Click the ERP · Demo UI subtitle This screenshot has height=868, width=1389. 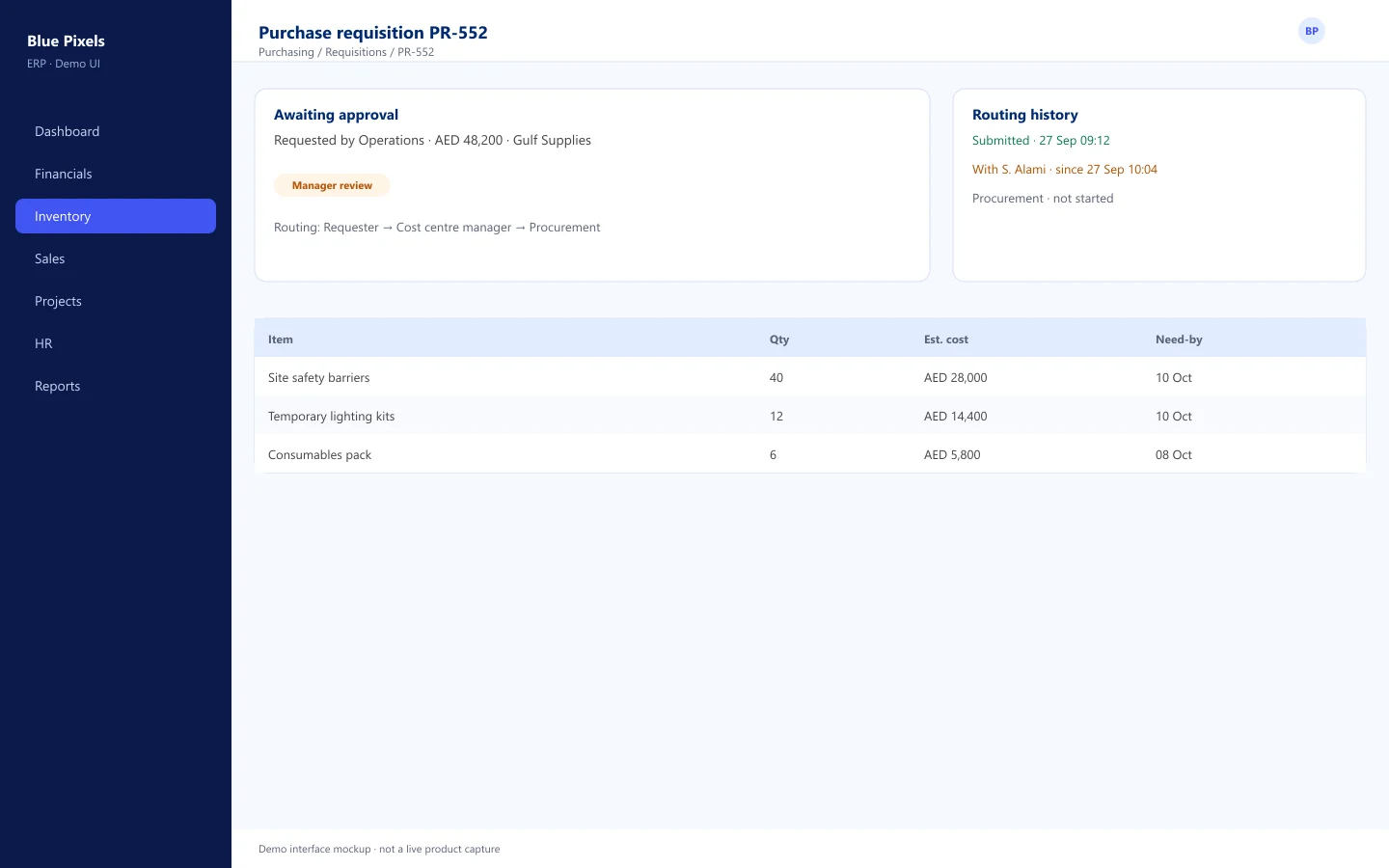64,64
